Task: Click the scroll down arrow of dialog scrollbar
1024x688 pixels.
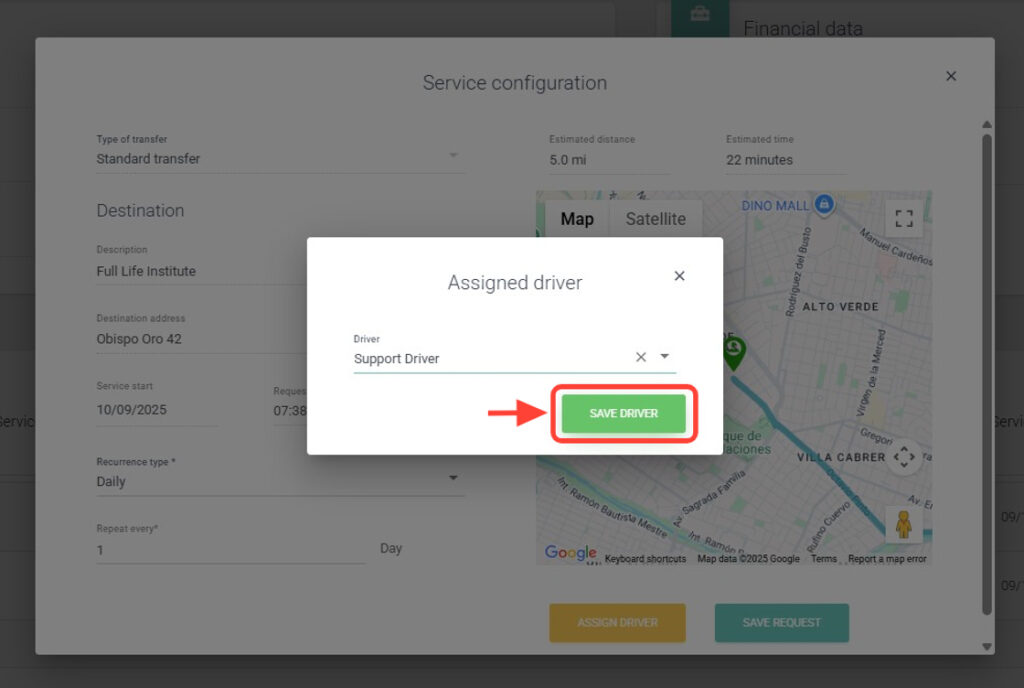Action: [x=987, y=646]
